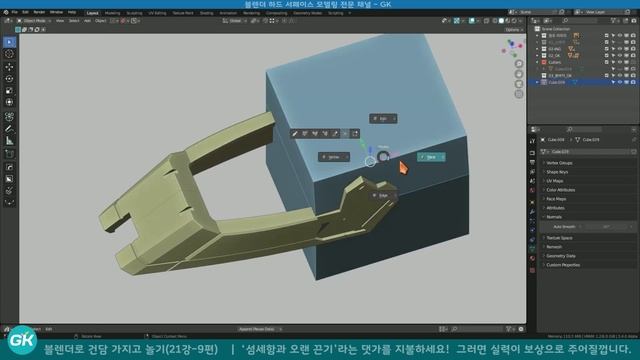Open the Options dropdown in viewport
Screen dimensions: 640x360
coord(513,30)
